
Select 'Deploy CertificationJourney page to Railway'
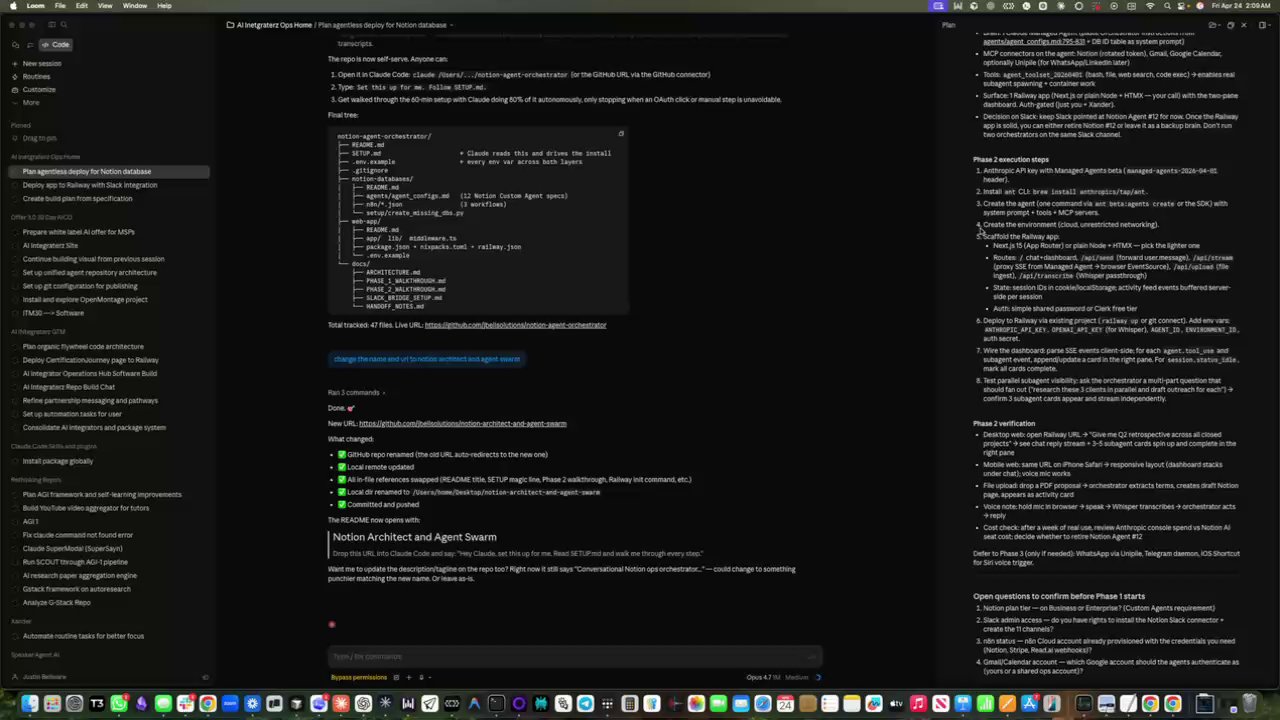pyautogui.click(x=91, y=360)
